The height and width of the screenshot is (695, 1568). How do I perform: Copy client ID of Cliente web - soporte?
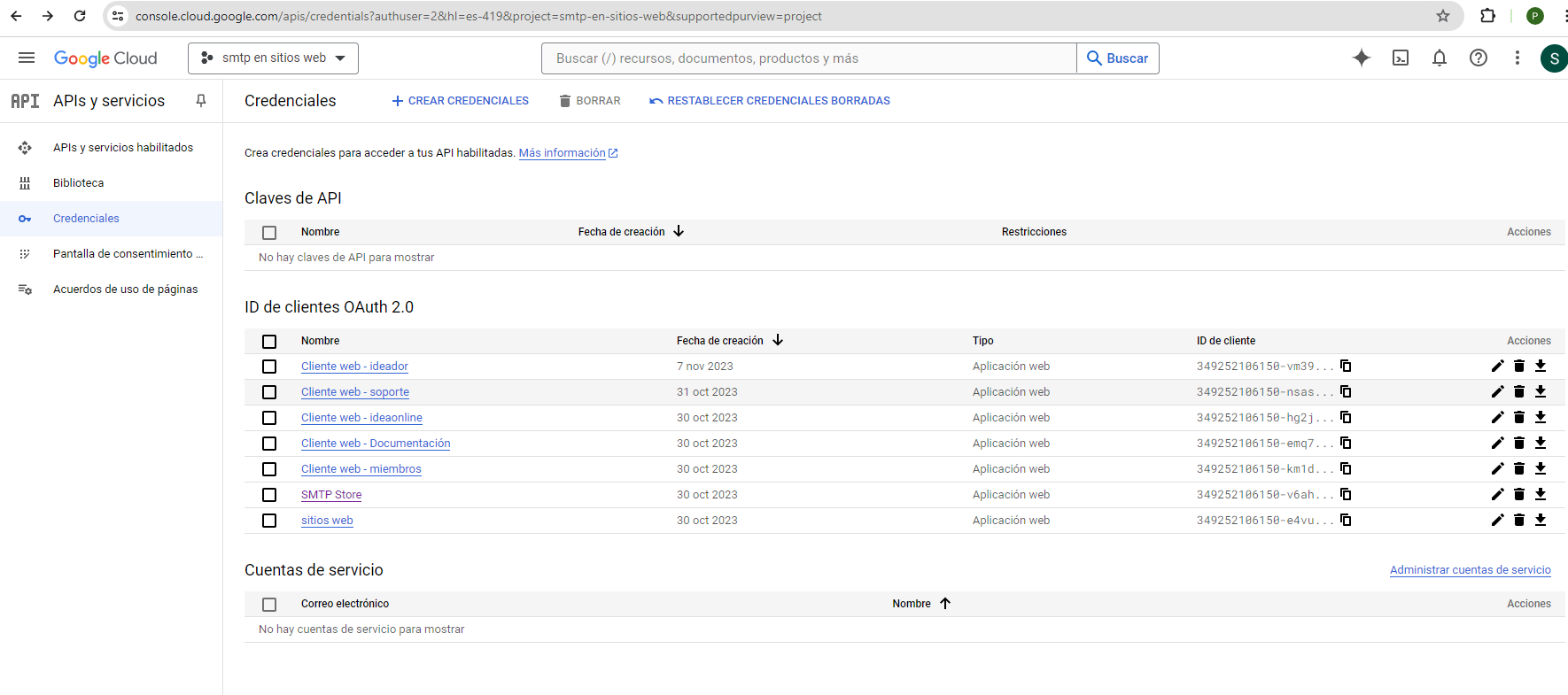1346,392
